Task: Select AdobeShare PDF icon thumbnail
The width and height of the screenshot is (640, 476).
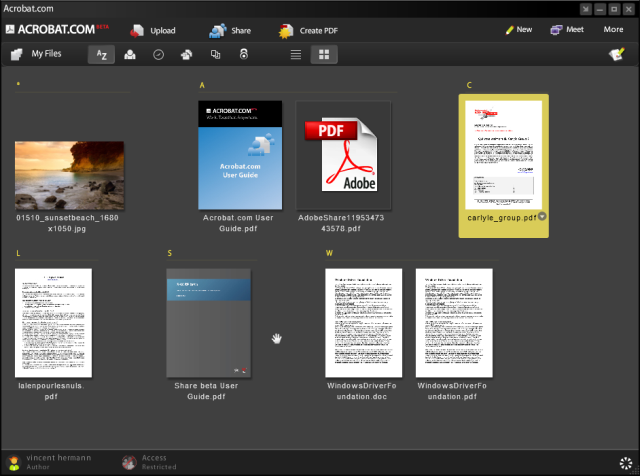Action: 343,155
